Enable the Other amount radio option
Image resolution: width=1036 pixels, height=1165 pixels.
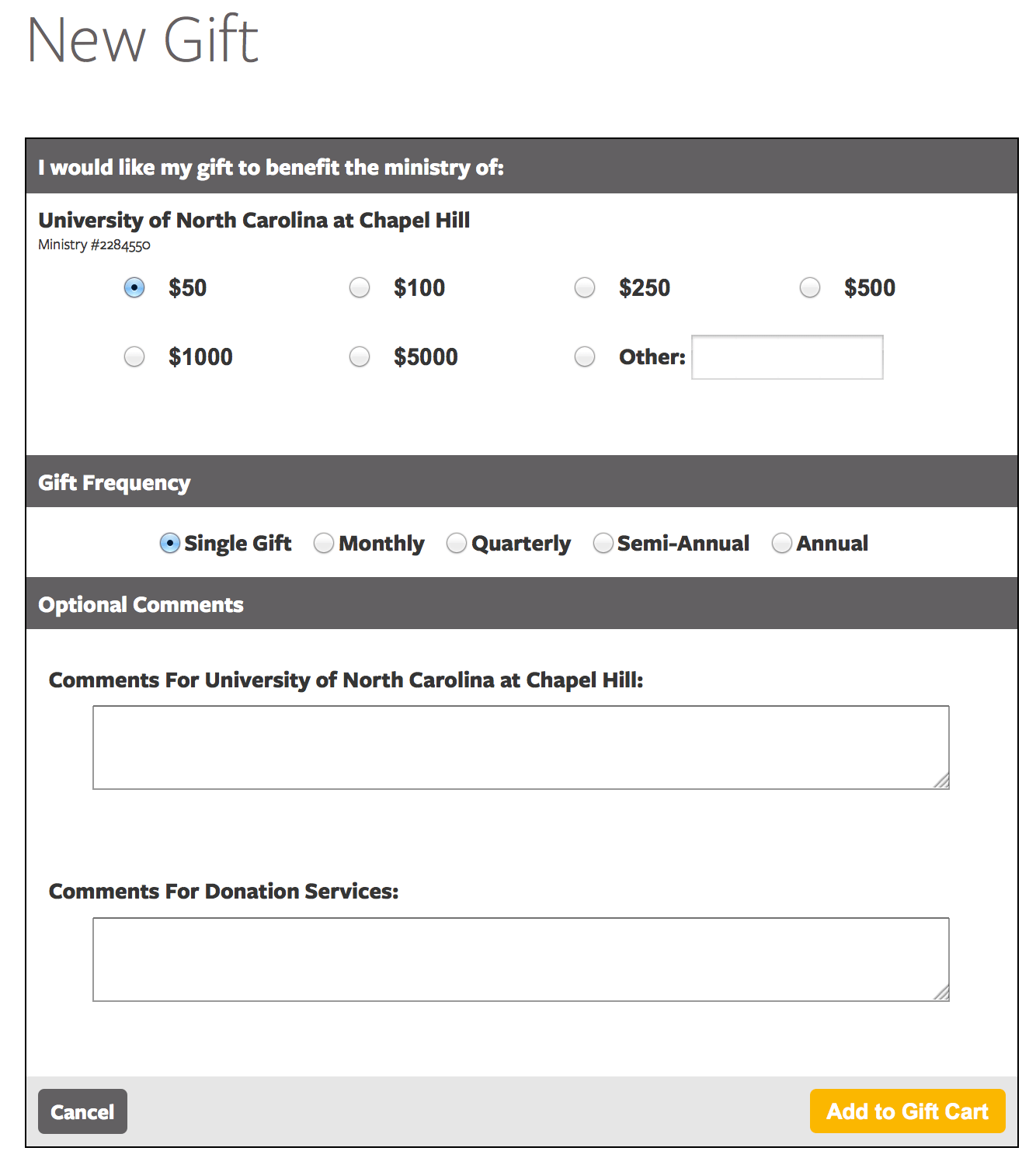(x=585, y=356)
